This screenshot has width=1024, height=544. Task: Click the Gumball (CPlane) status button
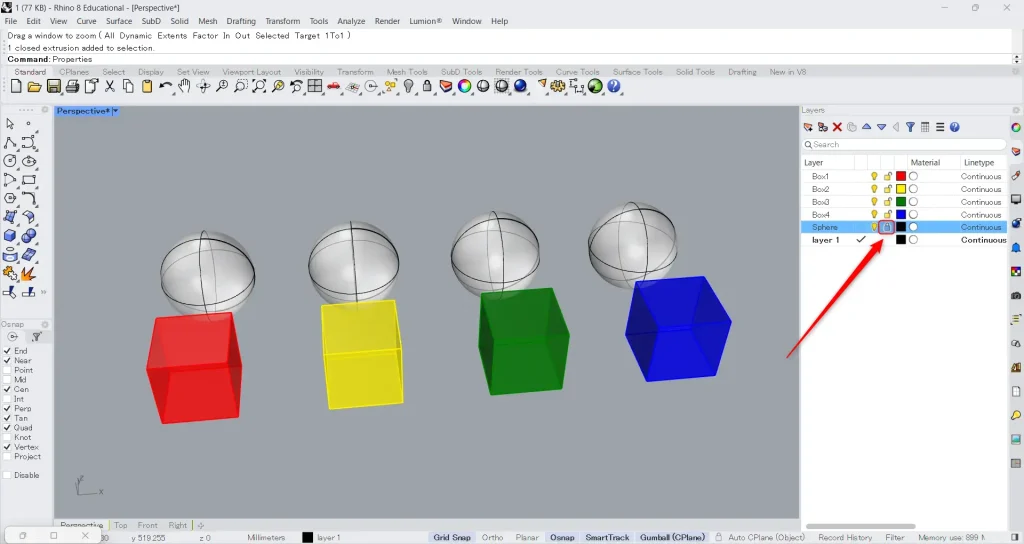(x=673, y=537)
